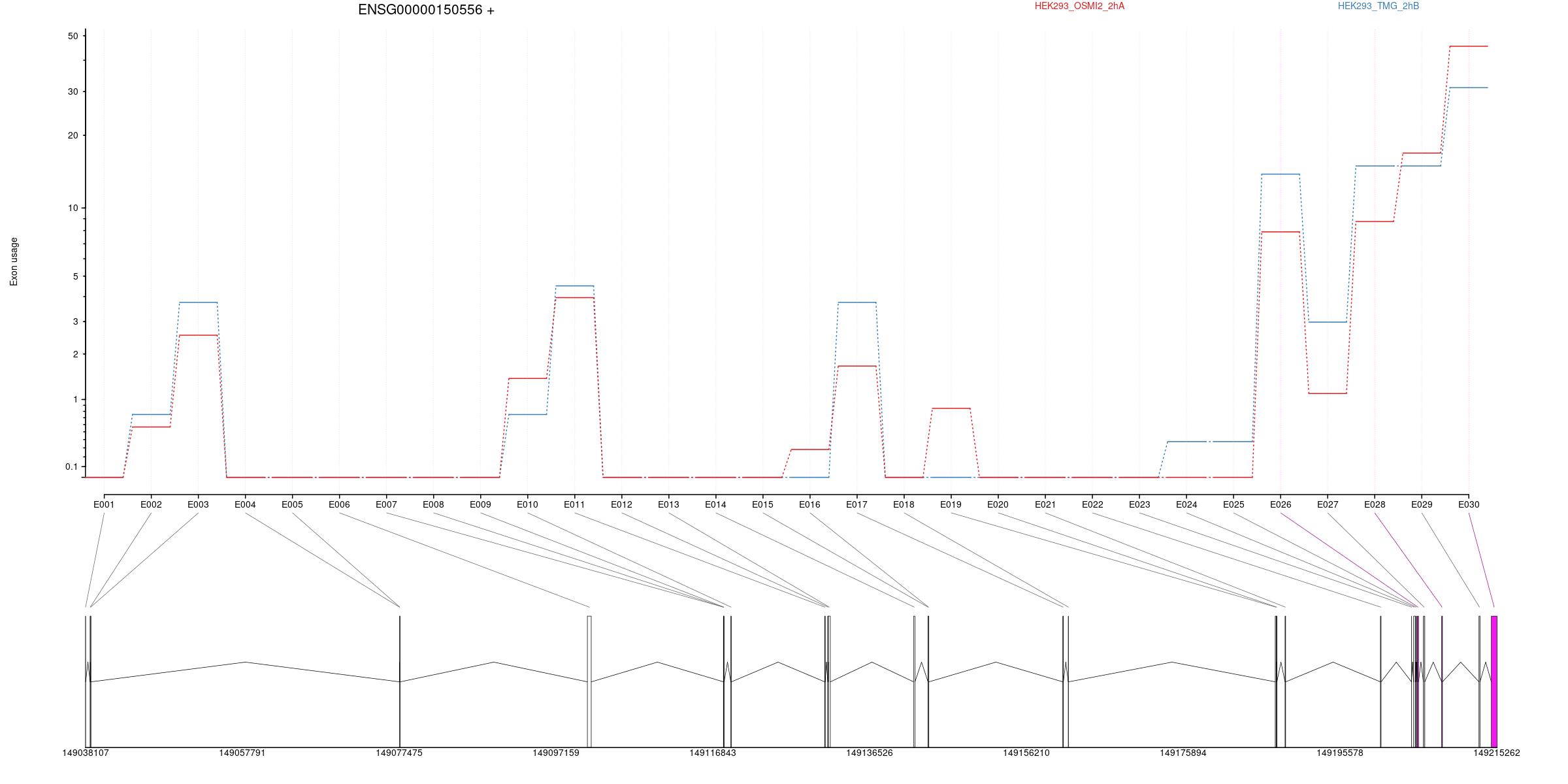
Task: Click the blue E003 usage line segment
Action: click(x=198, y=302)
